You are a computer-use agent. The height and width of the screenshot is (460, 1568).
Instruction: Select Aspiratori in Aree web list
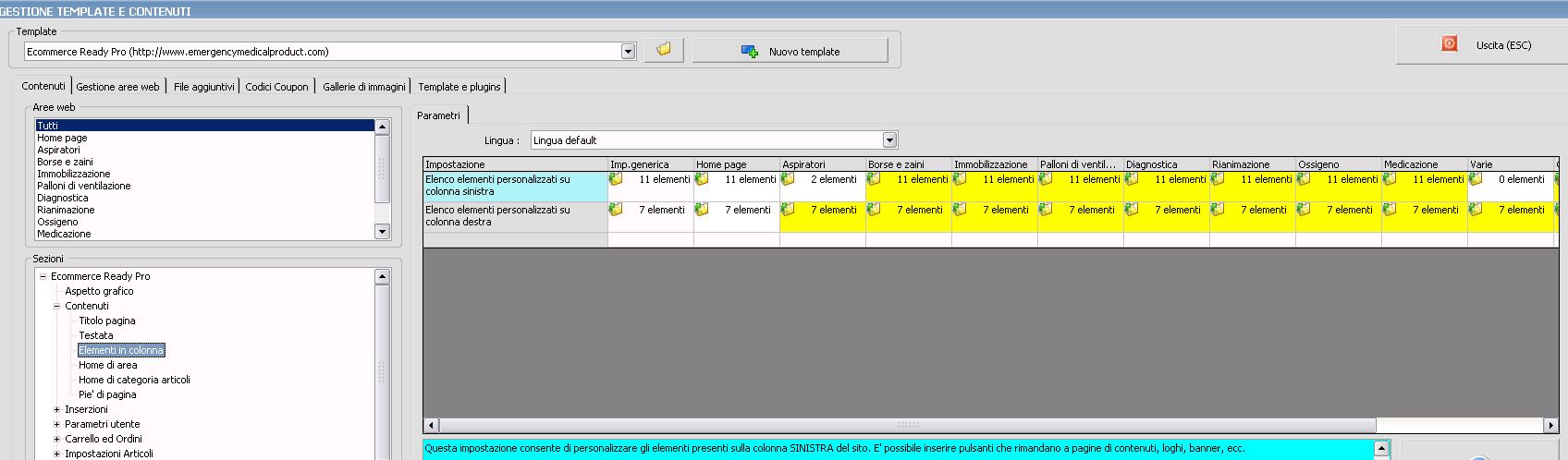coord(204,150)
